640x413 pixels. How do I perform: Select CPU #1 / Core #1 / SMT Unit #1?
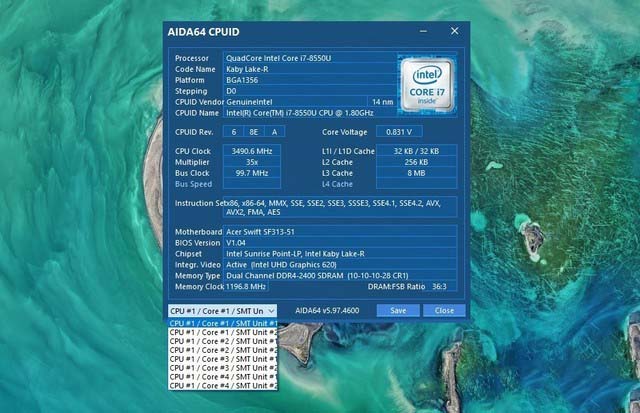[x=223, y=323]
